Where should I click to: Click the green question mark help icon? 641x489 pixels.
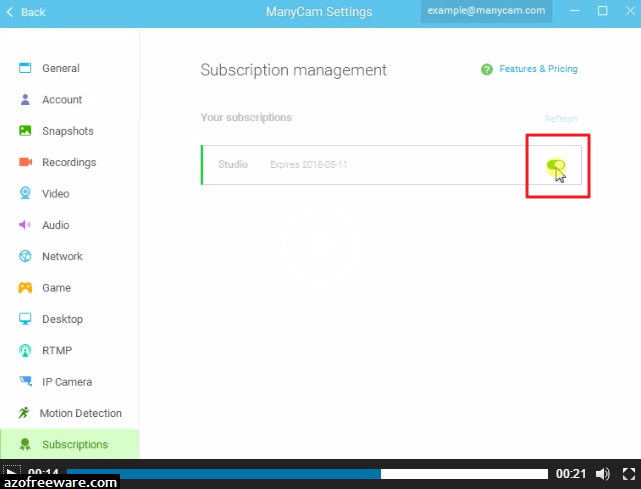point(486,69)
